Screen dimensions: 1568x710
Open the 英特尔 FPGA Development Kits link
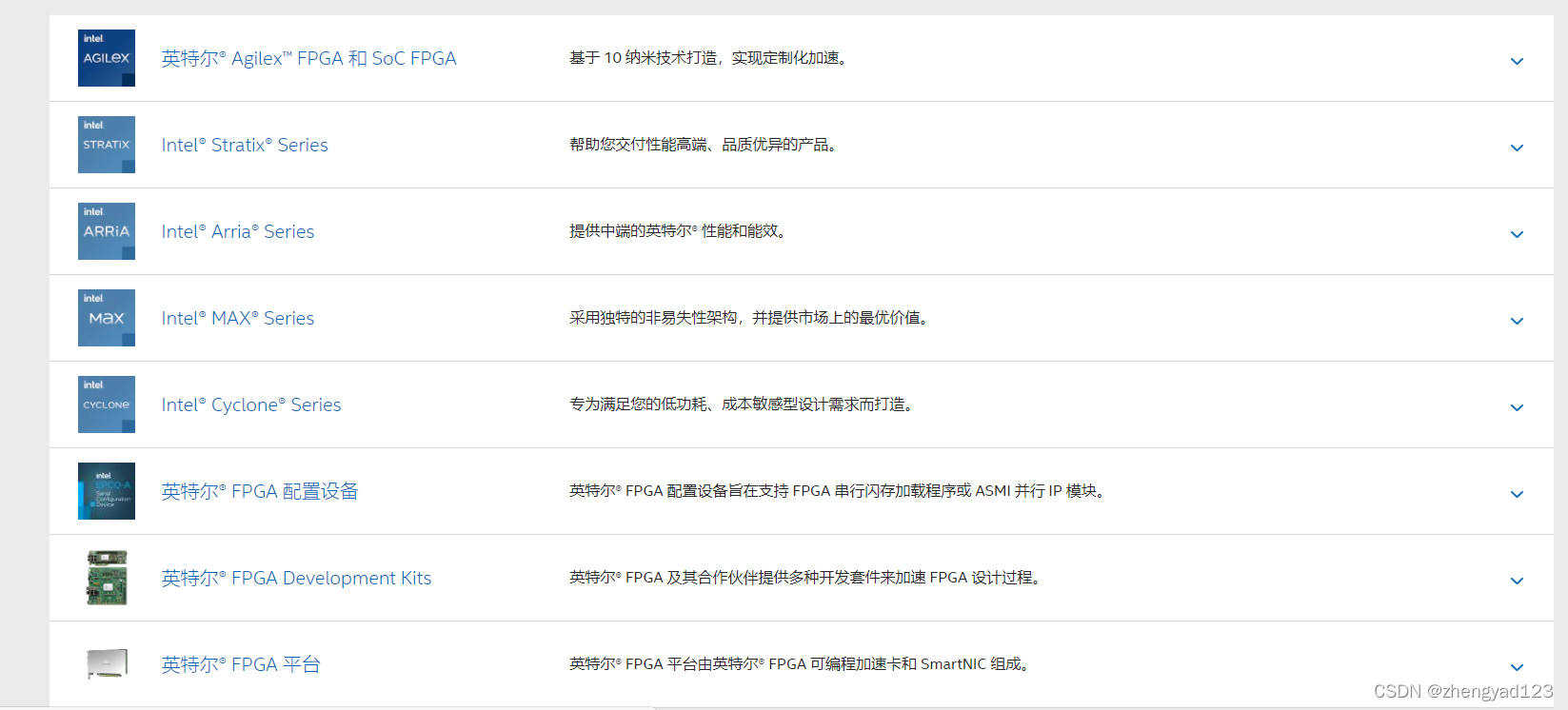click(296, 578)
